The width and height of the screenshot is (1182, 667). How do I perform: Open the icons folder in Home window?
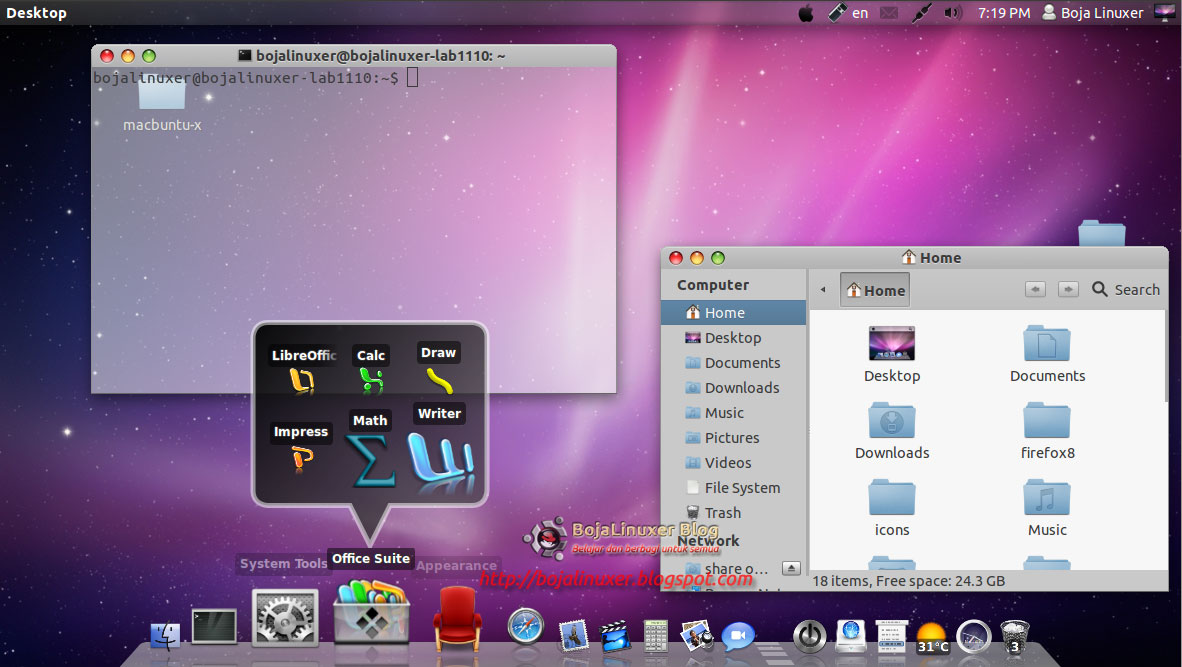tap(892, 508)
